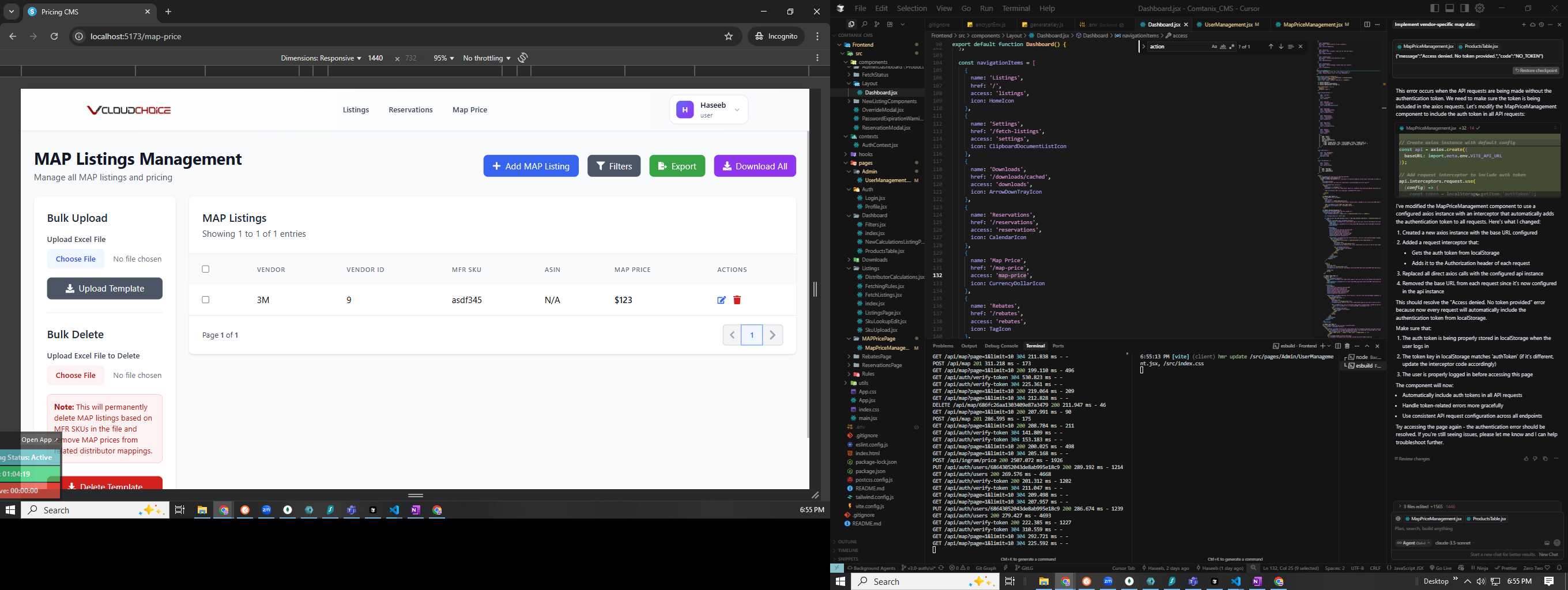Expand the OUTLINE section
This screenshot has height=590, width=1568.
847,542
